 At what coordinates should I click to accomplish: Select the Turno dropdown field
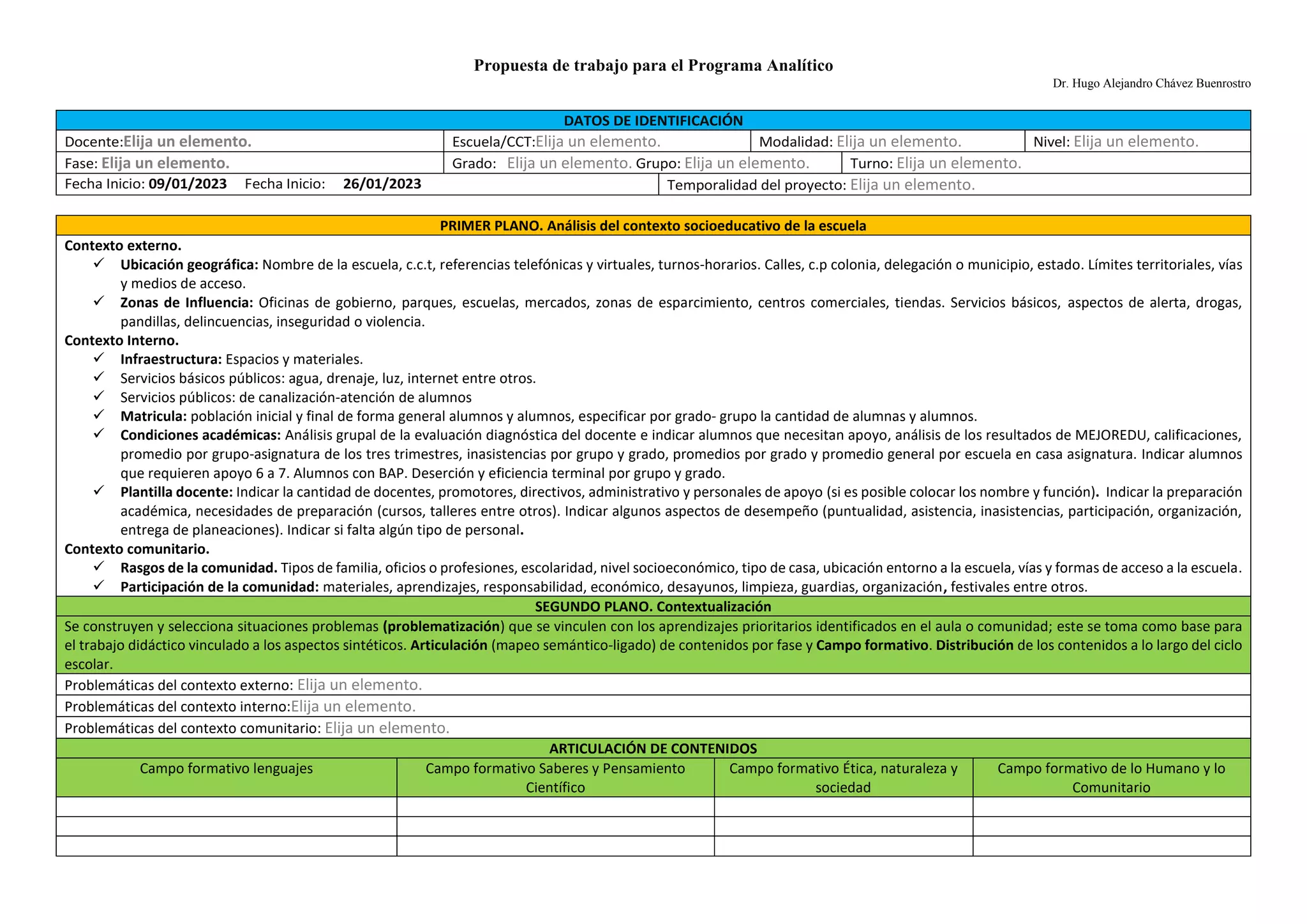tap(959, 163)
